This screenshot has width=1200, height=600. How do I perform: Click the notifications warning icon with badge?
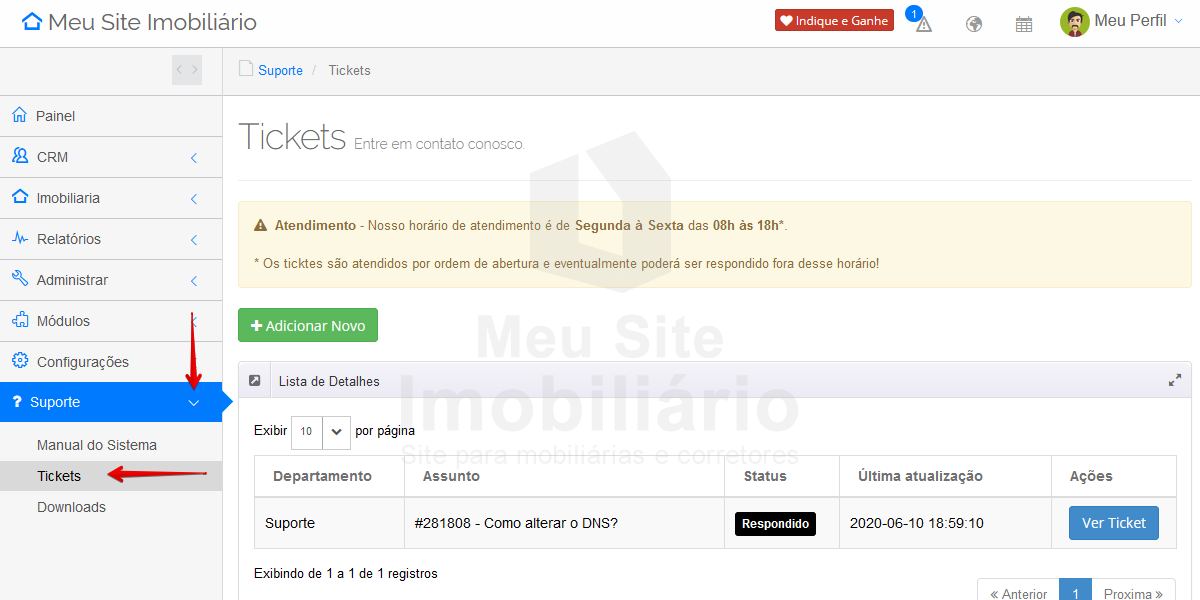tap(922, 23)
